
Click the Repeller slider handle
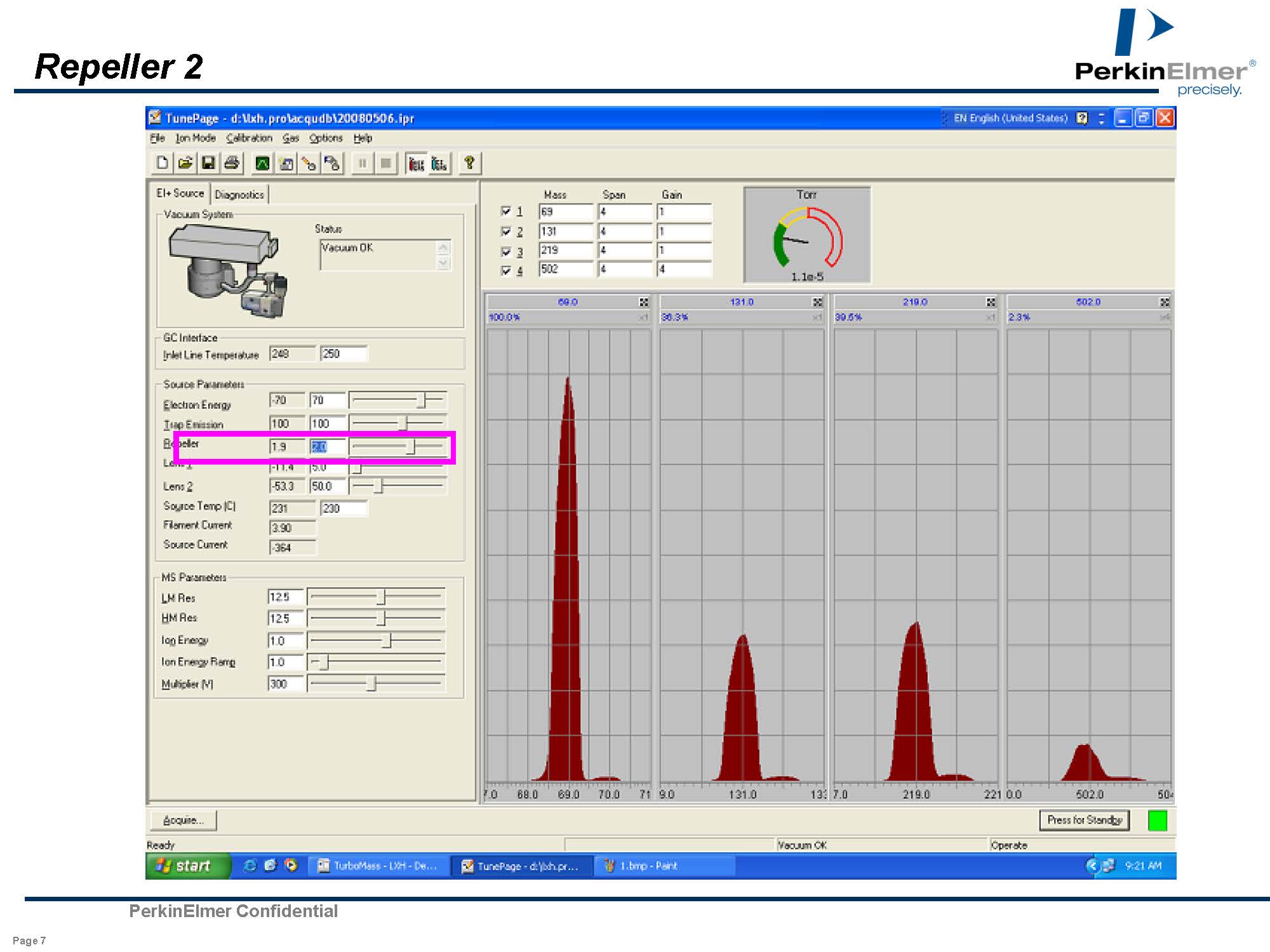point(411,447)
